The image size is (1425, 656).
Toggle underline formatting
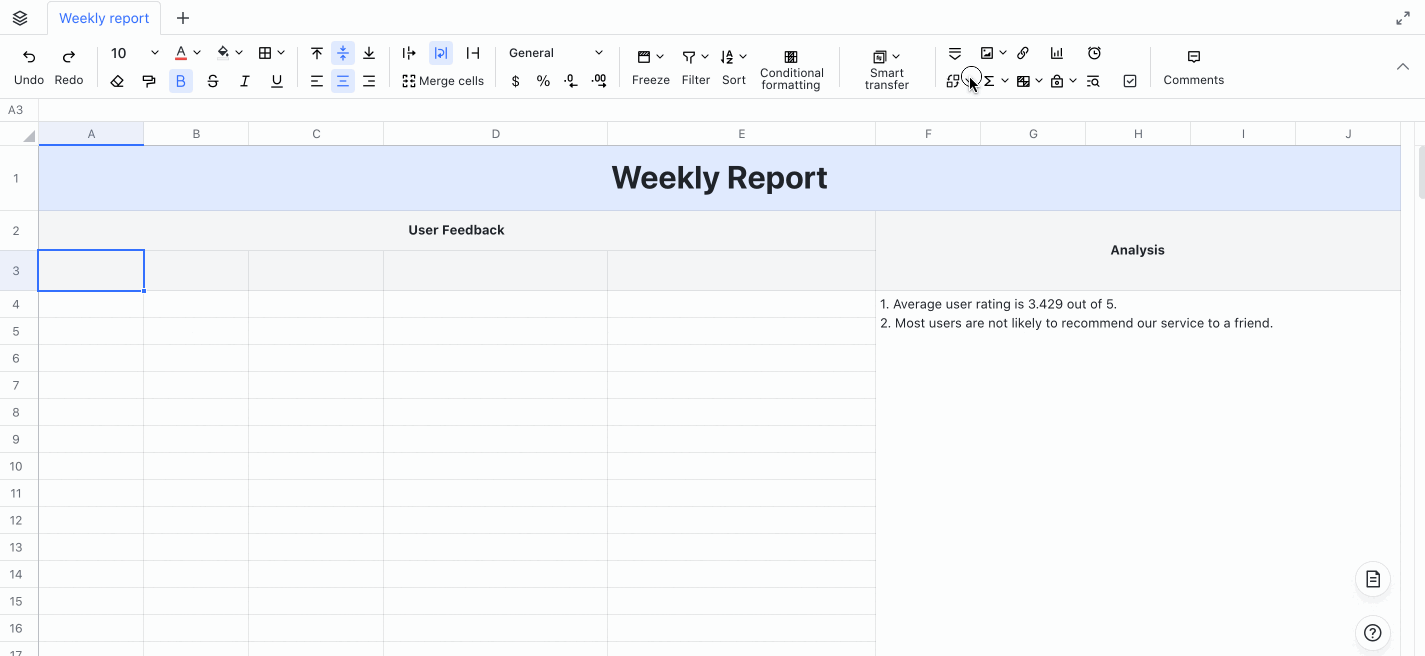point(277,81)
